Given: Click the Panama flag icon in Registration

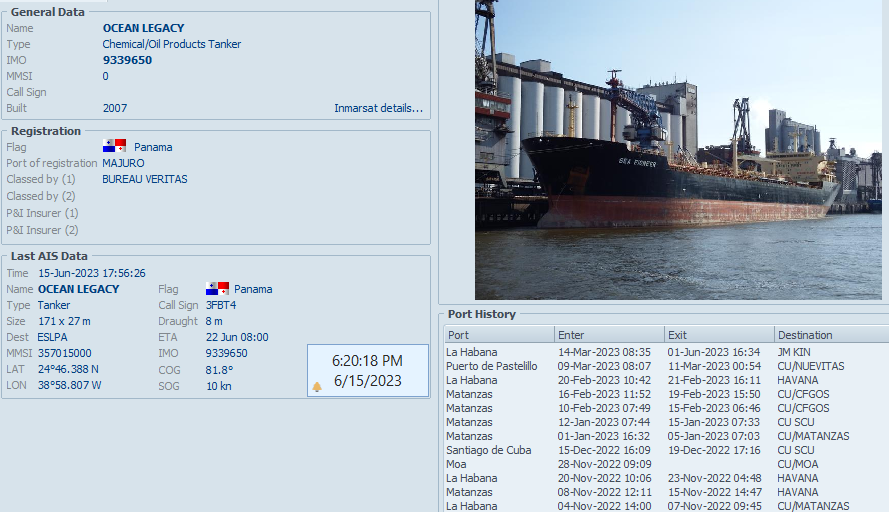Looking at the screenshot, I should pos(115,146).
